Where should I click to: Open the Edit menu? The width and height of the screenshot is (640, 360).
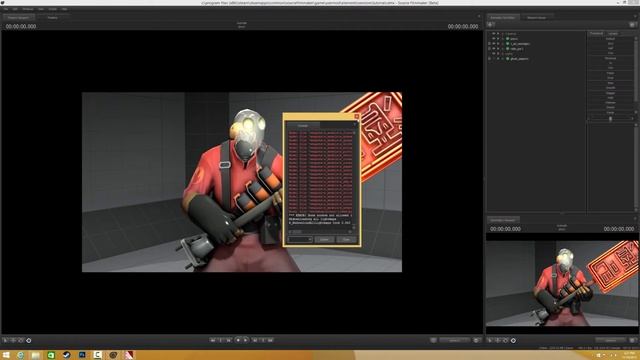coord(15,9)
